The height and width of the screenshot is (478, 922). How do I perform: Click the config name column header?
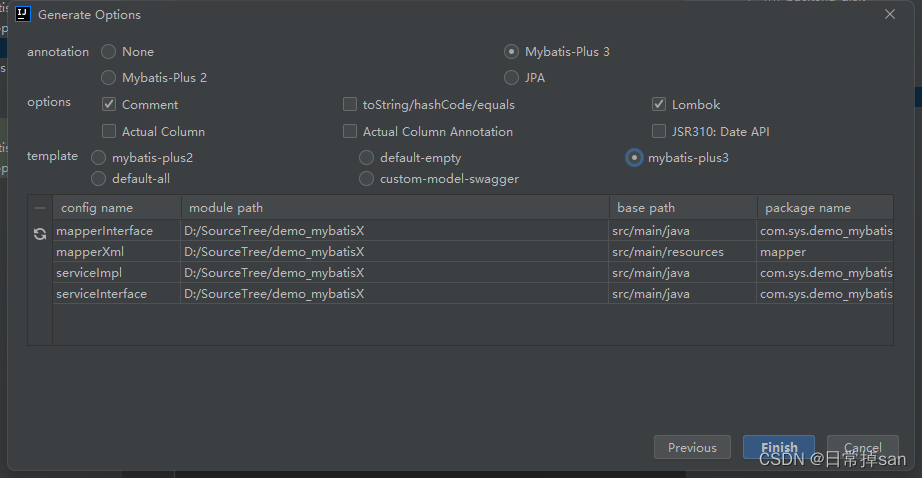(x=117, y=208)
